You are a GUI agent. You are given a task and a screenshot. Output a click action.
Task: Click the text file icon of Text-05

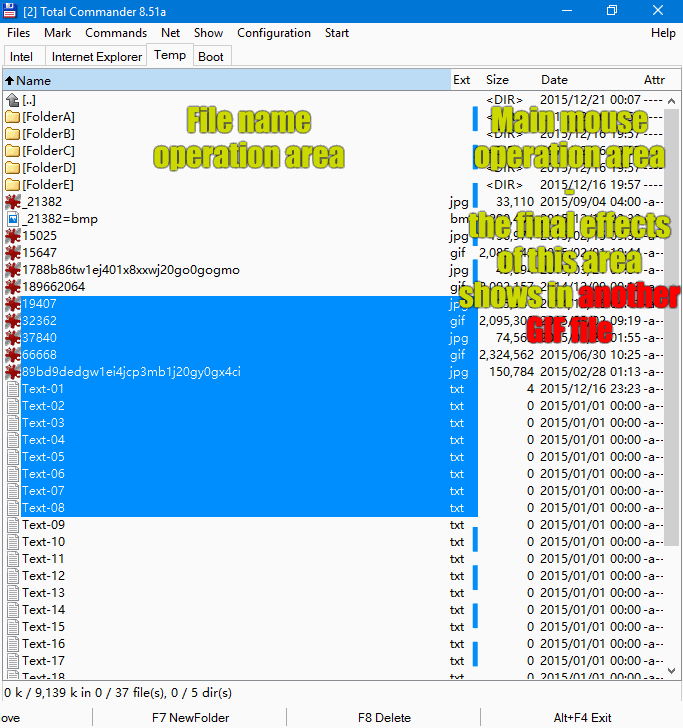pos(13,457)
